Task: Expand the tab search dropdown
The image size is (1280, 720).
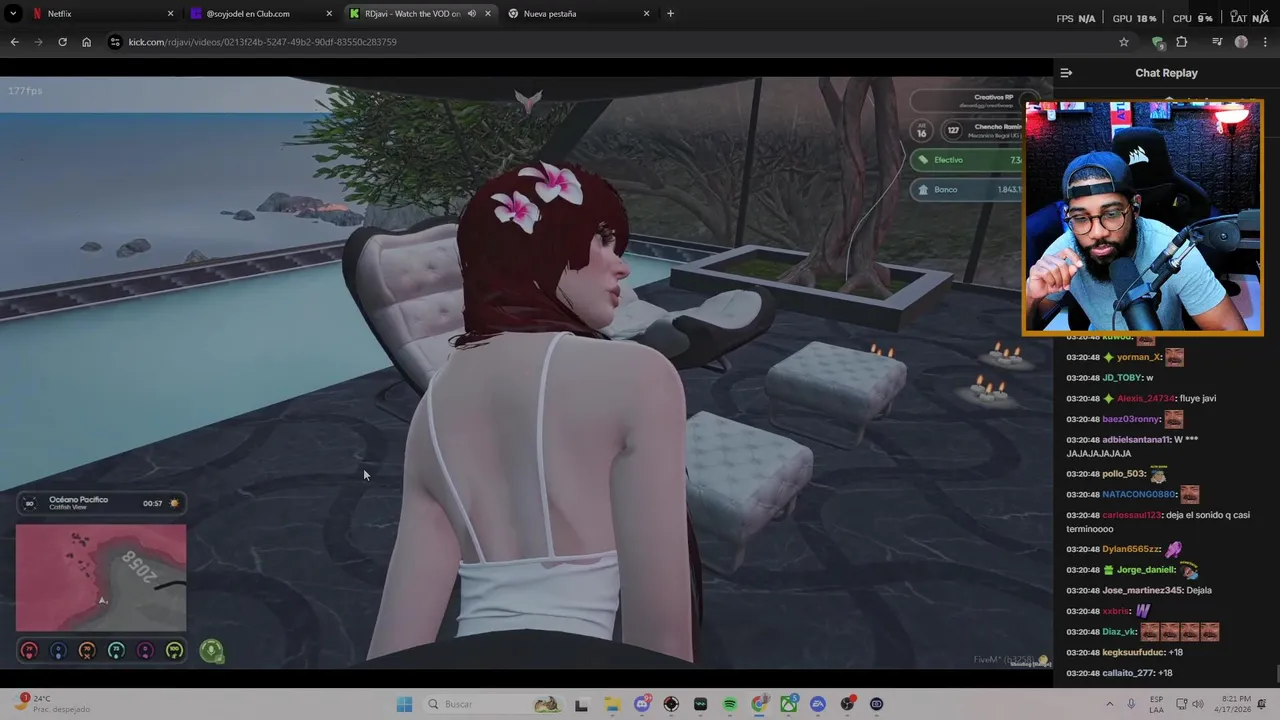Action: pyautogui.click(x=13, y=14)
